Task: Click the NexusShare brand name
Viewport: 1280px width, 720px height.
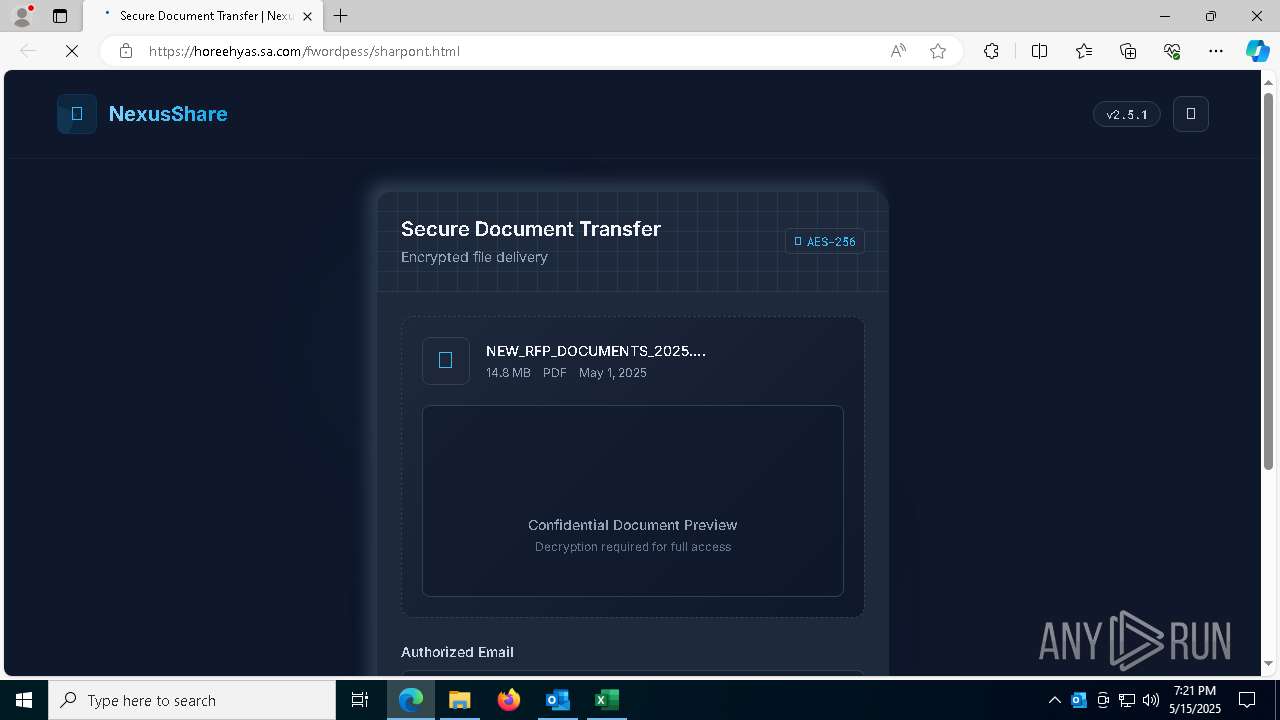Action: 168,114
